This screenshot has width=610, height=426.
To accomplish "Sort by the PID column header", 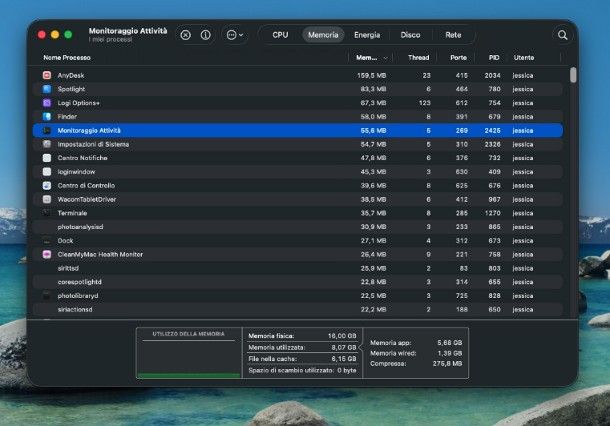I will tap(494, 58).
